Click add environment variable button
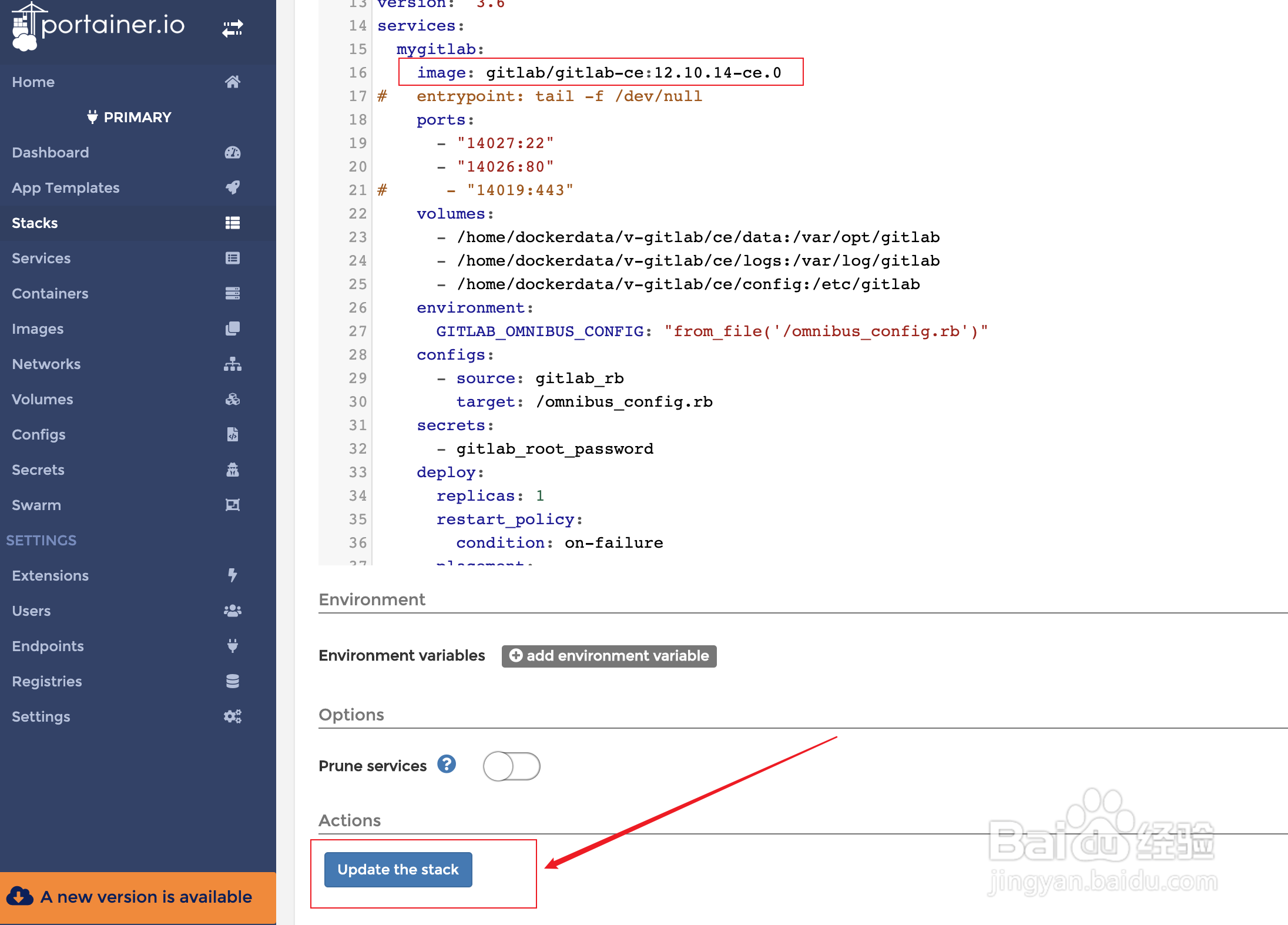Screen dimensions: 1288x925 (609, 656)
